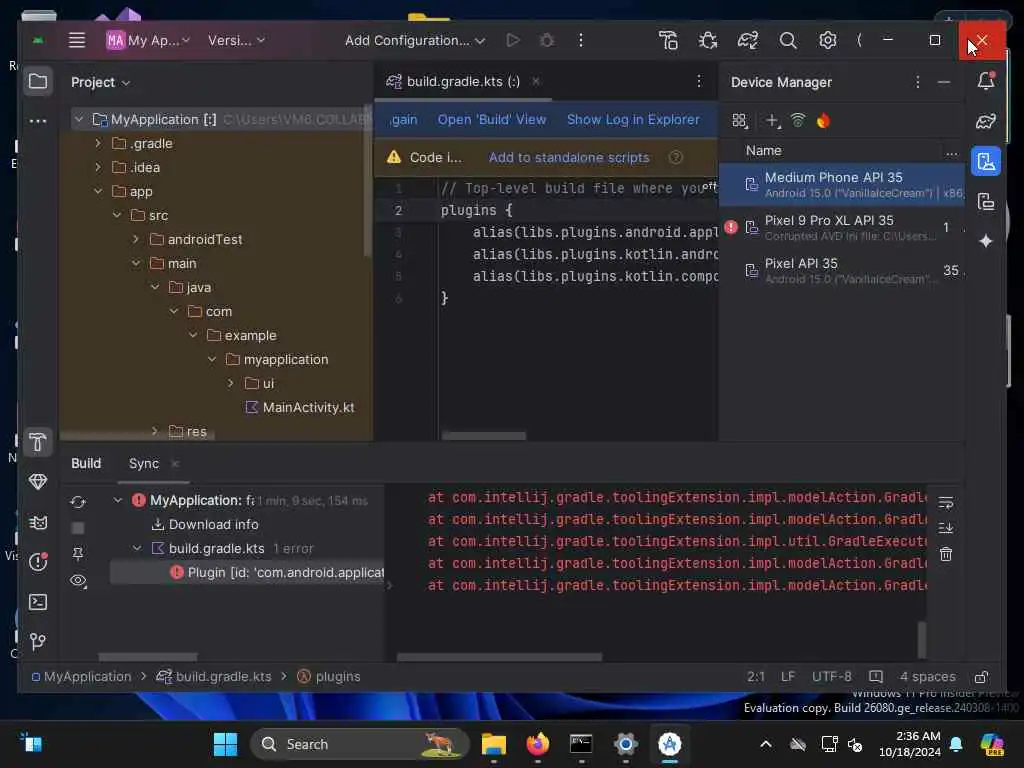Open IDE settings gear icon
The height and width of the screenshot is (768, 1024).
tap(827, 40)
